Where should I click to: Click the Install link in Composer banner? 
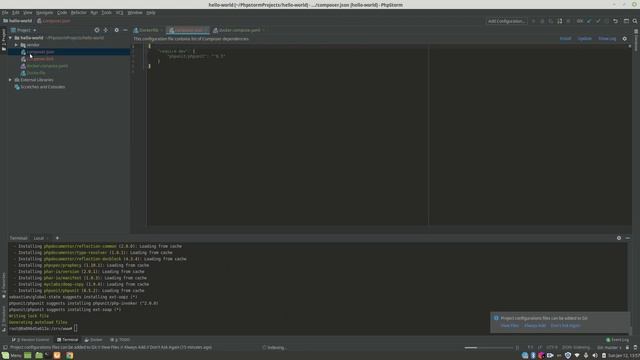click(x=565, y=39)
